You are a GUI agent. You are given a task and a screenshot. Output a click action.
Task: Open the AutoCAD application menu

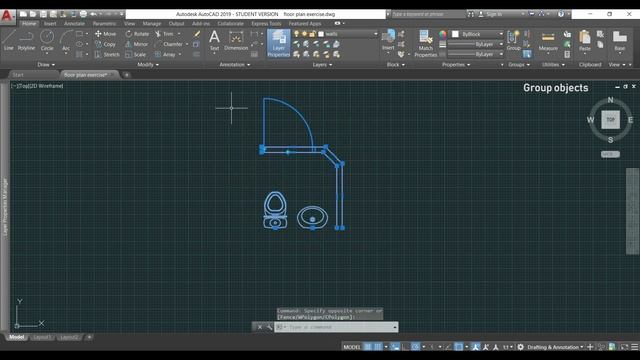pos(7,16)
